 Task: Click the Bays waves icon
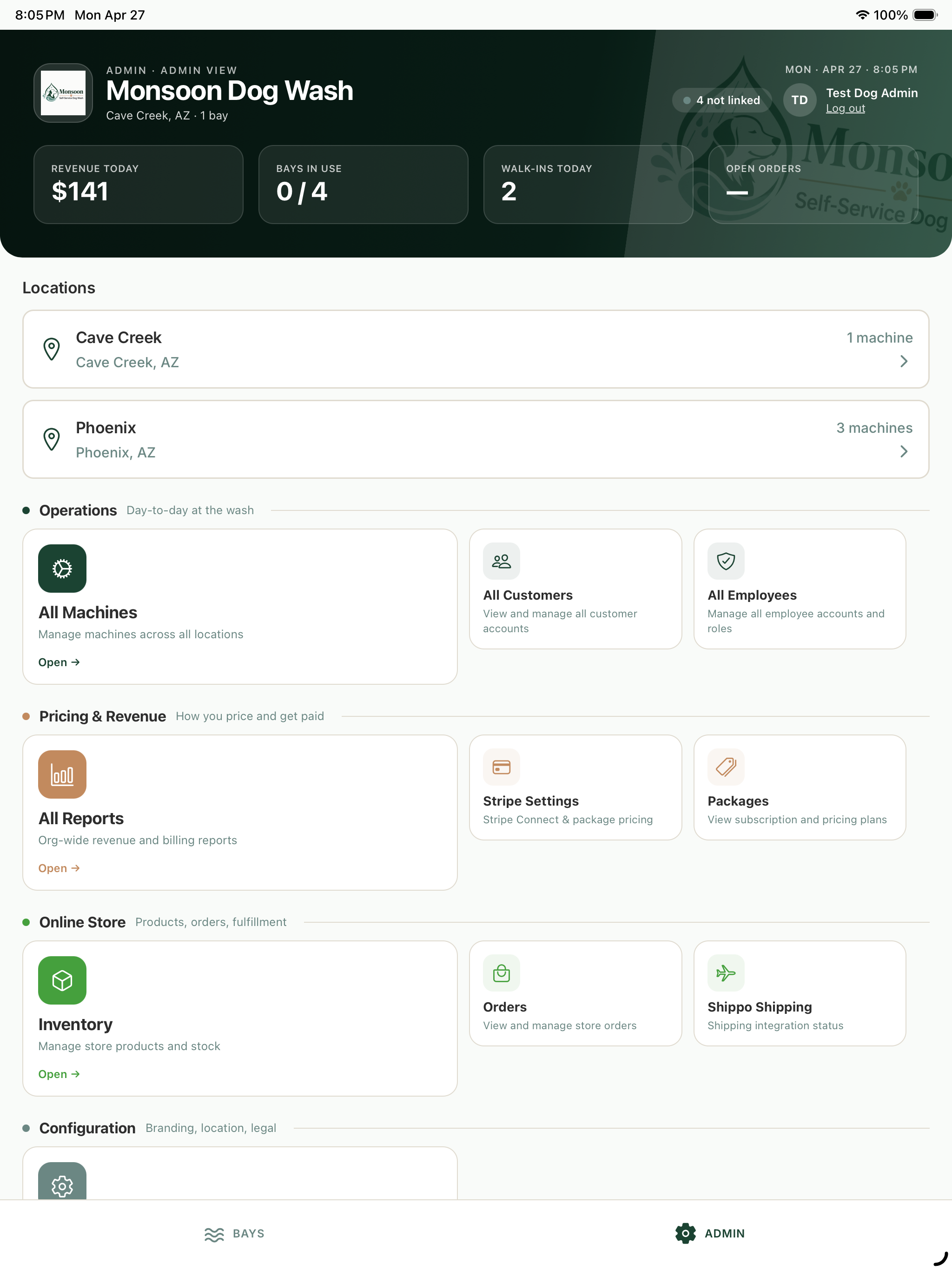(x=214, y=1234)
